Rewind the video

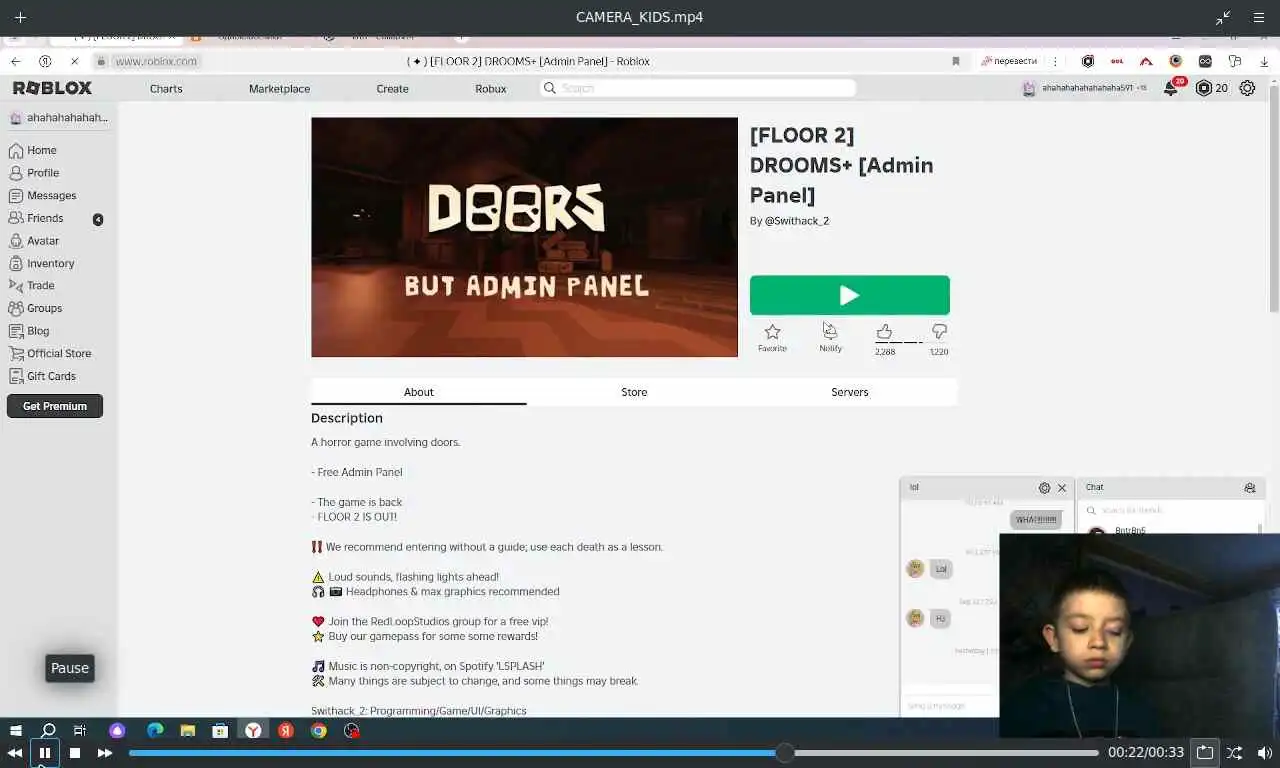coord(14,753)
